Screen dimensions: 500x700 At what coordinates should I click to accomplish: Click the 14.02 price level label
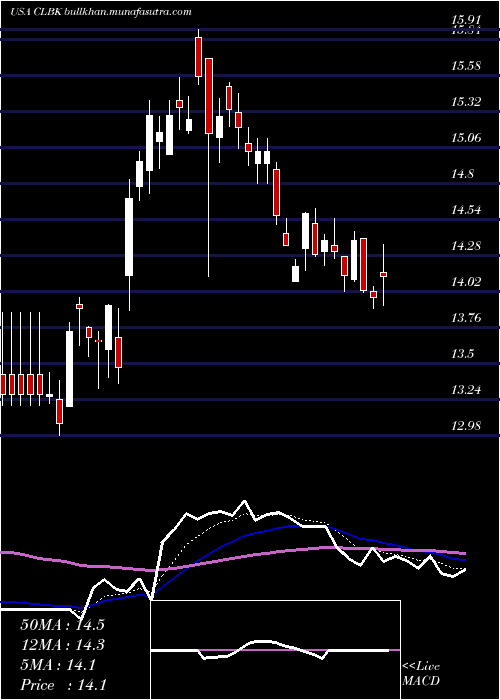click(466, 282)
